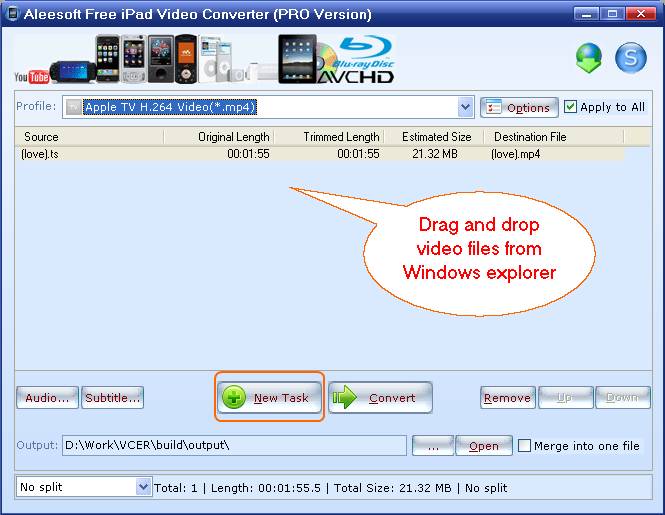Click the Blu-ray Disc logo

click(365, 53)
